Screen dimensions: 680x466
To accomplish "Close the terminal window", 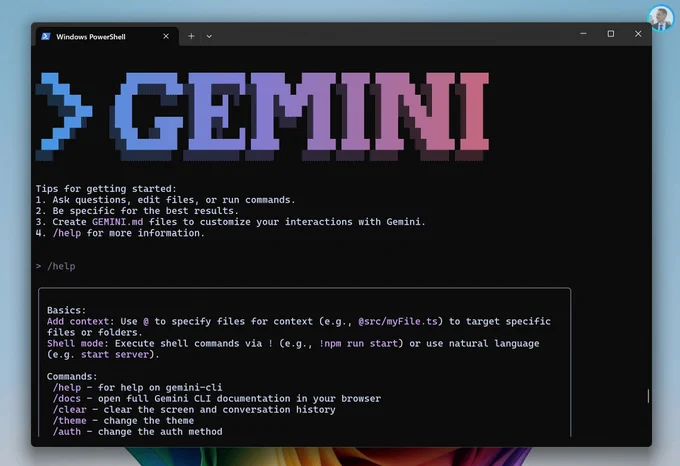I will [x=638, y=34].
